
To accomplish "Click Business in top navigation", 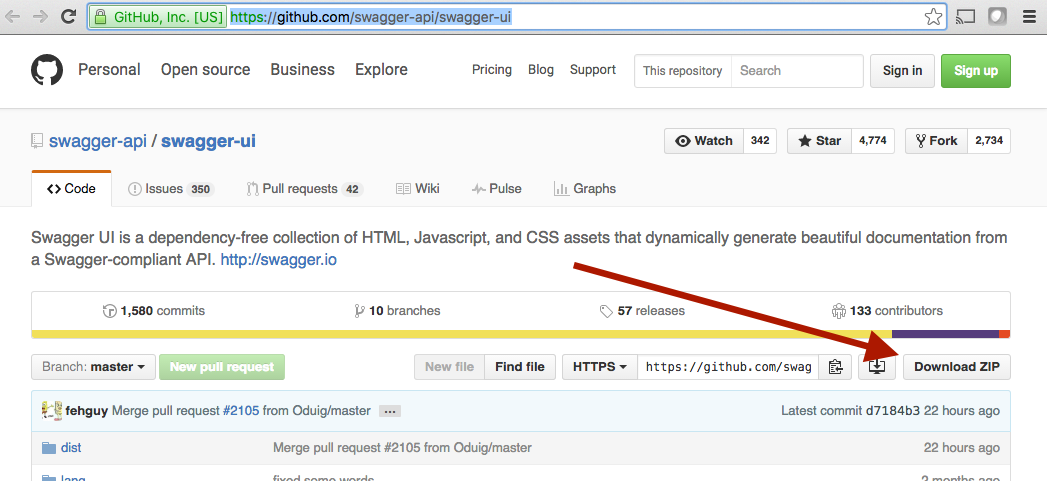I will (x=302, y=69).
